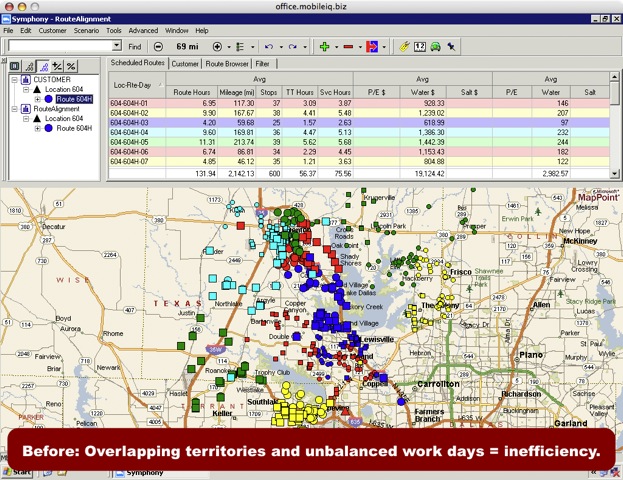Expand Route 604H under RouteAlignment
Viewport: 623px width, 480px height.
coord(37,129)
